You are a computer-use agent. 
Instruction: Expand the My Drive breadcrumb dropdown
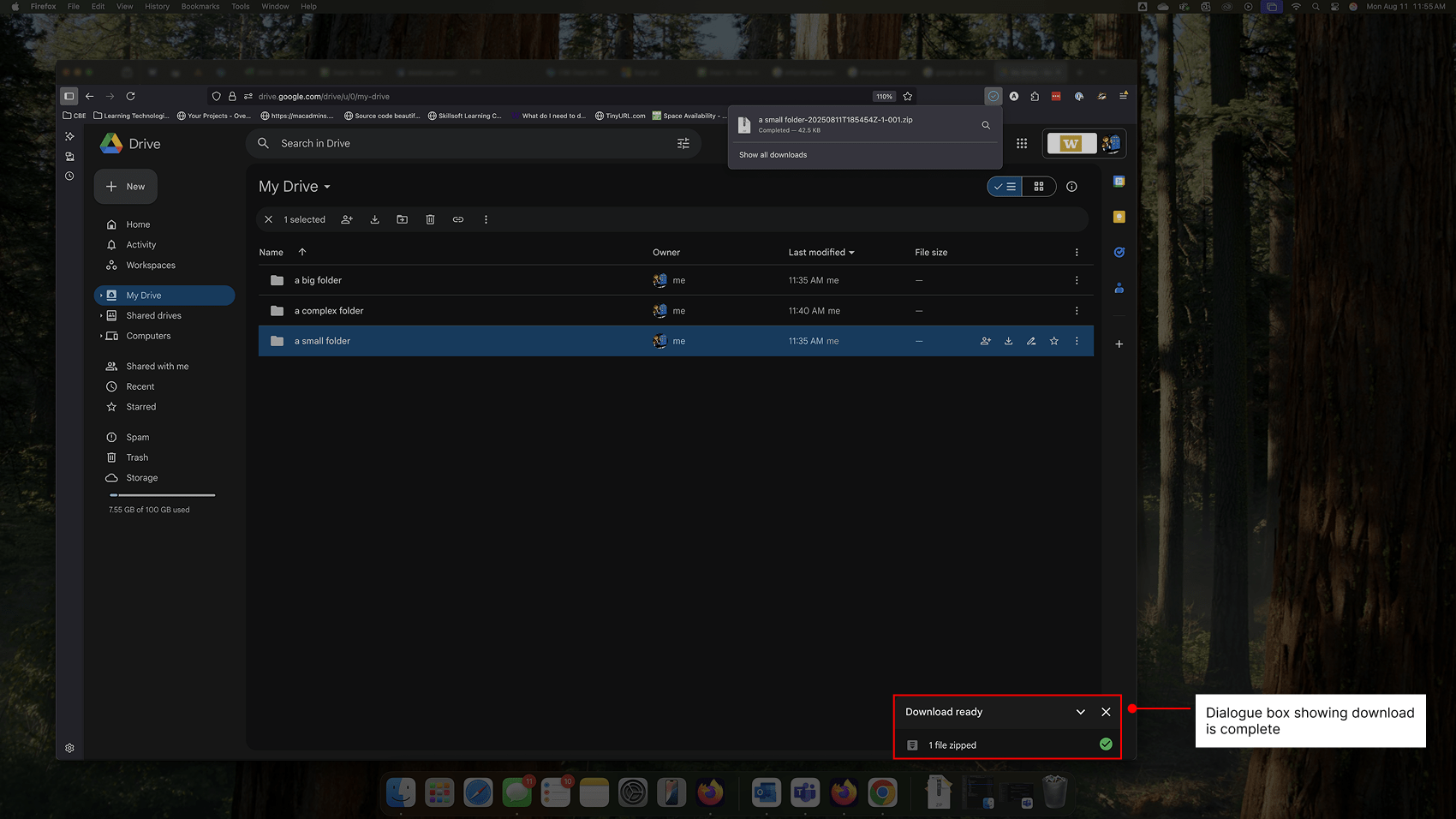tap(327, 186)
